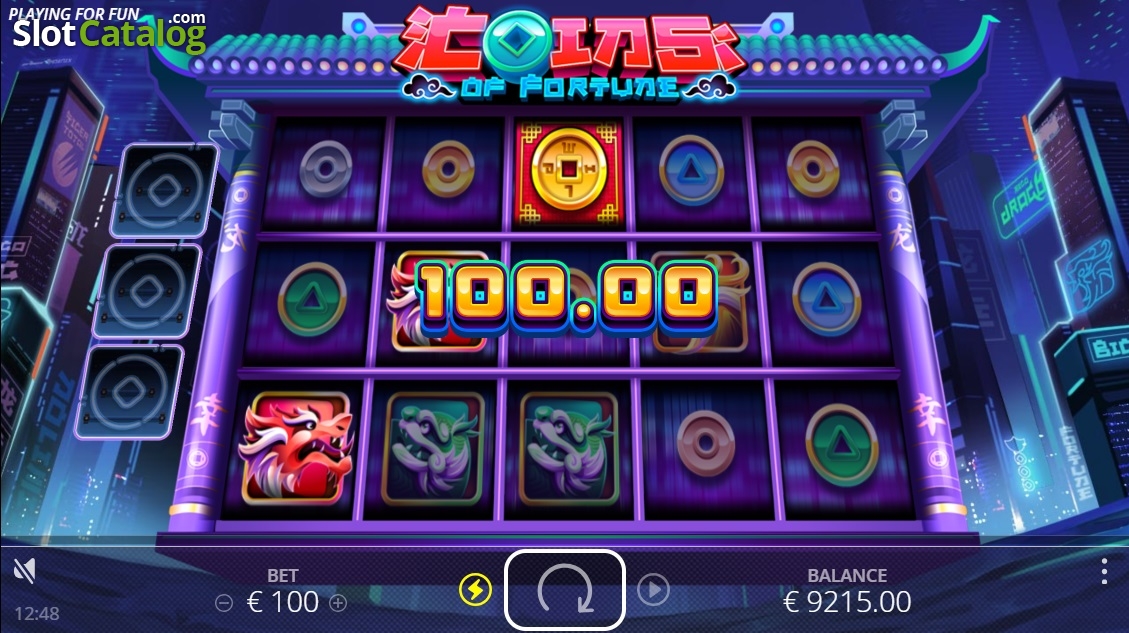
Task: Toggle the muted sound icon
Action: [24, 571]
